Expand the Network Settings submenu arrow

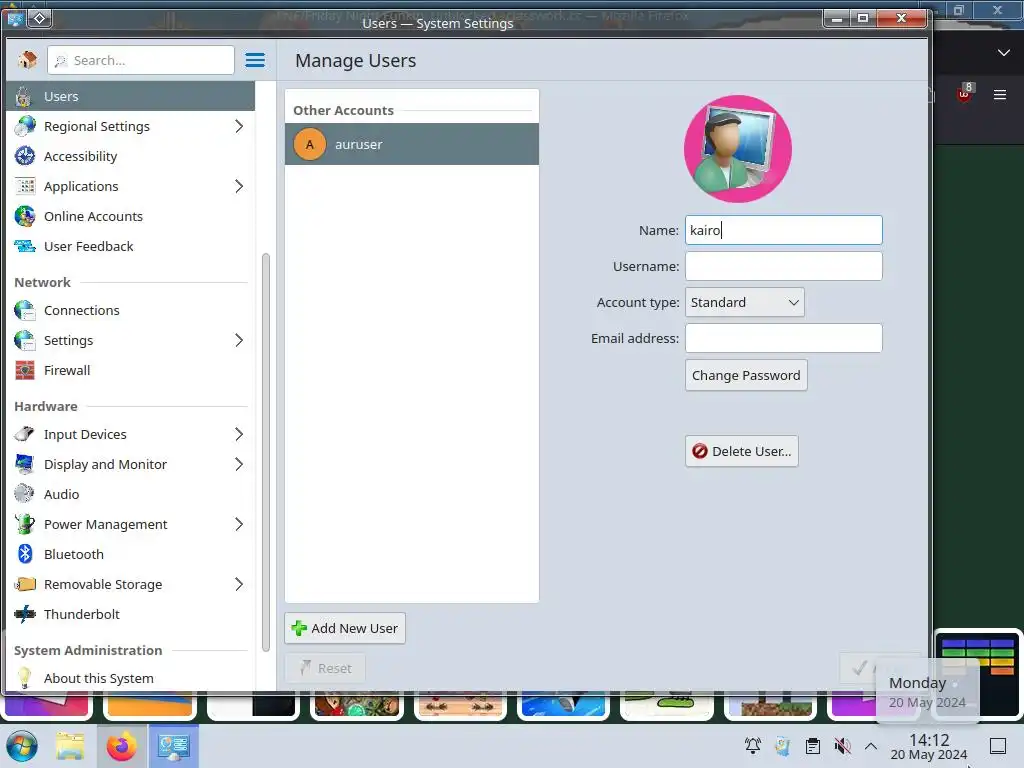[239, 340]
